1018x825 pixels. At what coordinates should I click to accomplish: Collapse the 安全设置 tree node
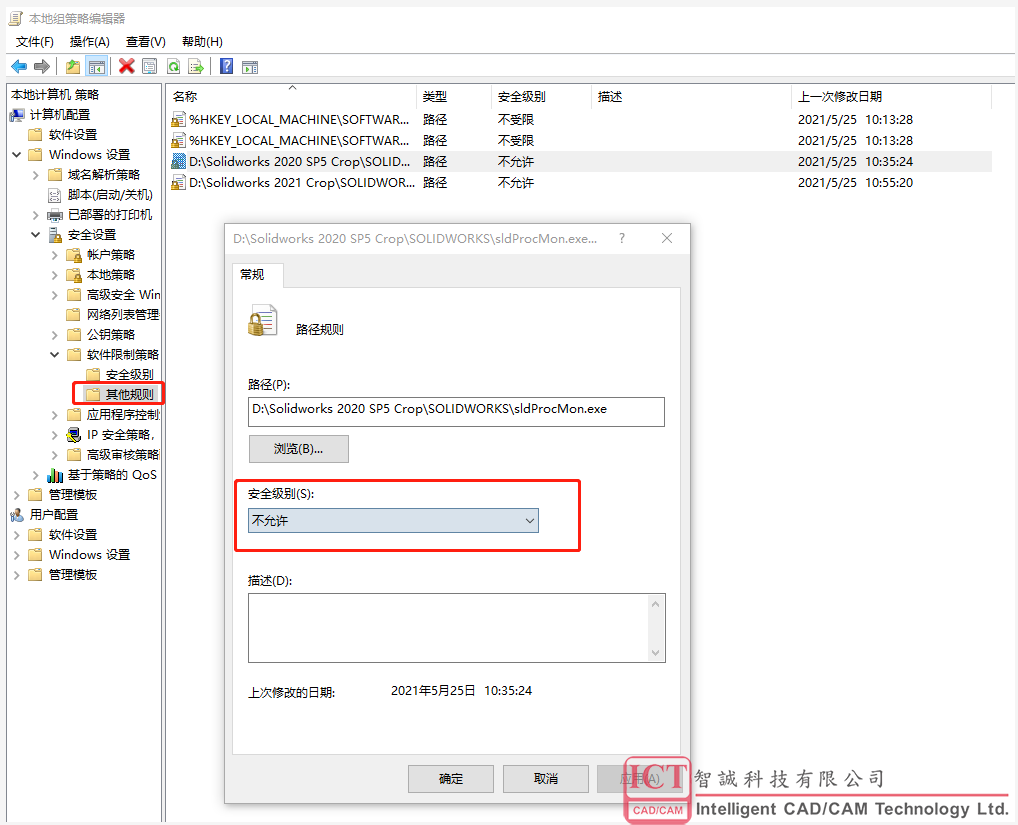point(36,235)
